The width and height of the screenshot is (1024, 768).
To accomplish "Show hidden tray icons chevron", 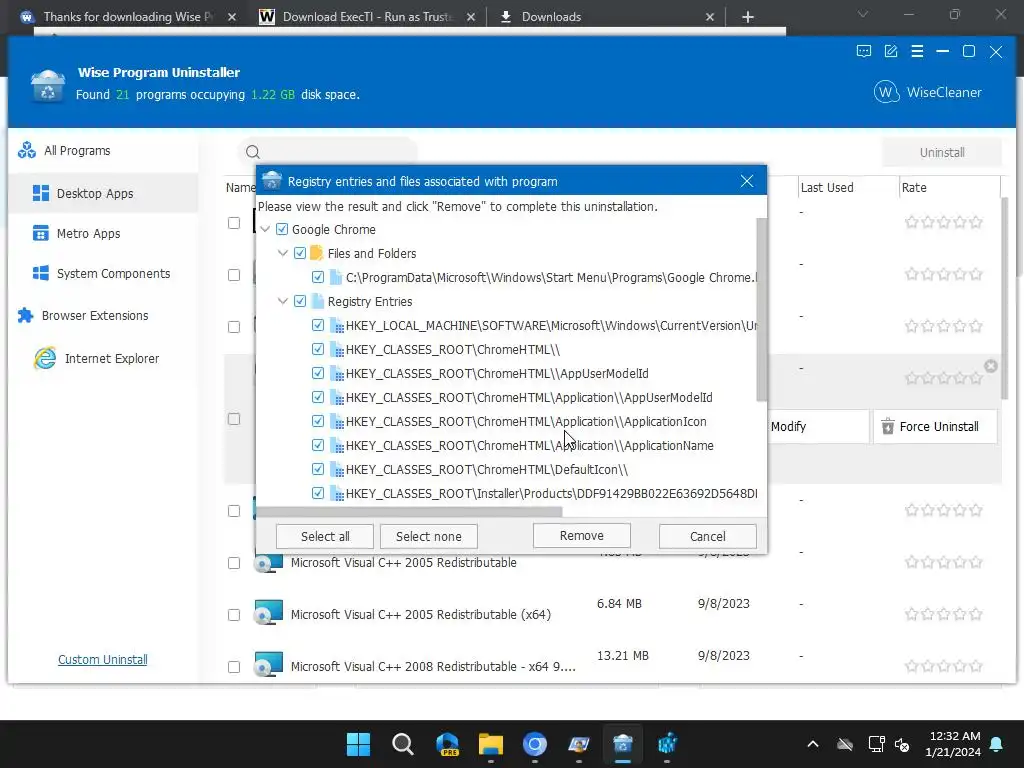I will pyautogui.click(x=812, y=744).
